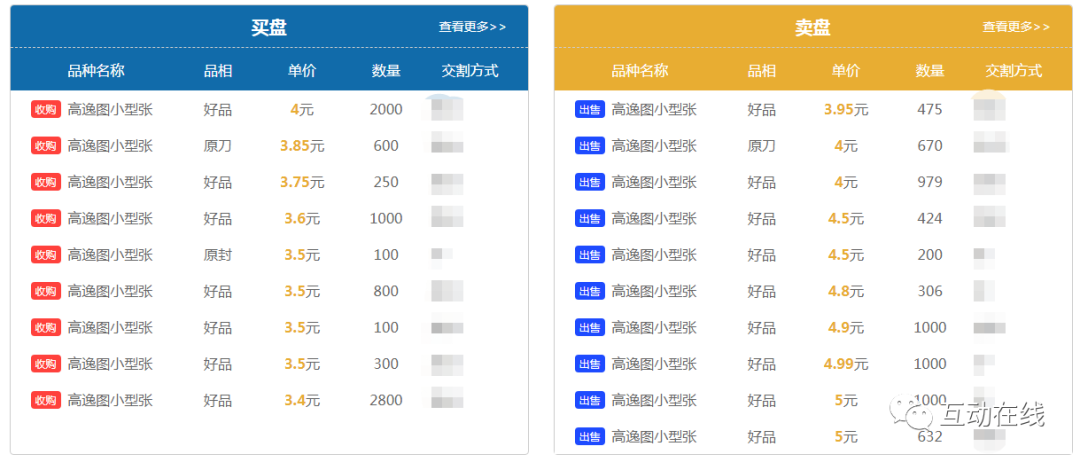Screen dimensions: 1080x462
Task: Click the 收购 tag on the 3.4元 row
Action: 45,401
